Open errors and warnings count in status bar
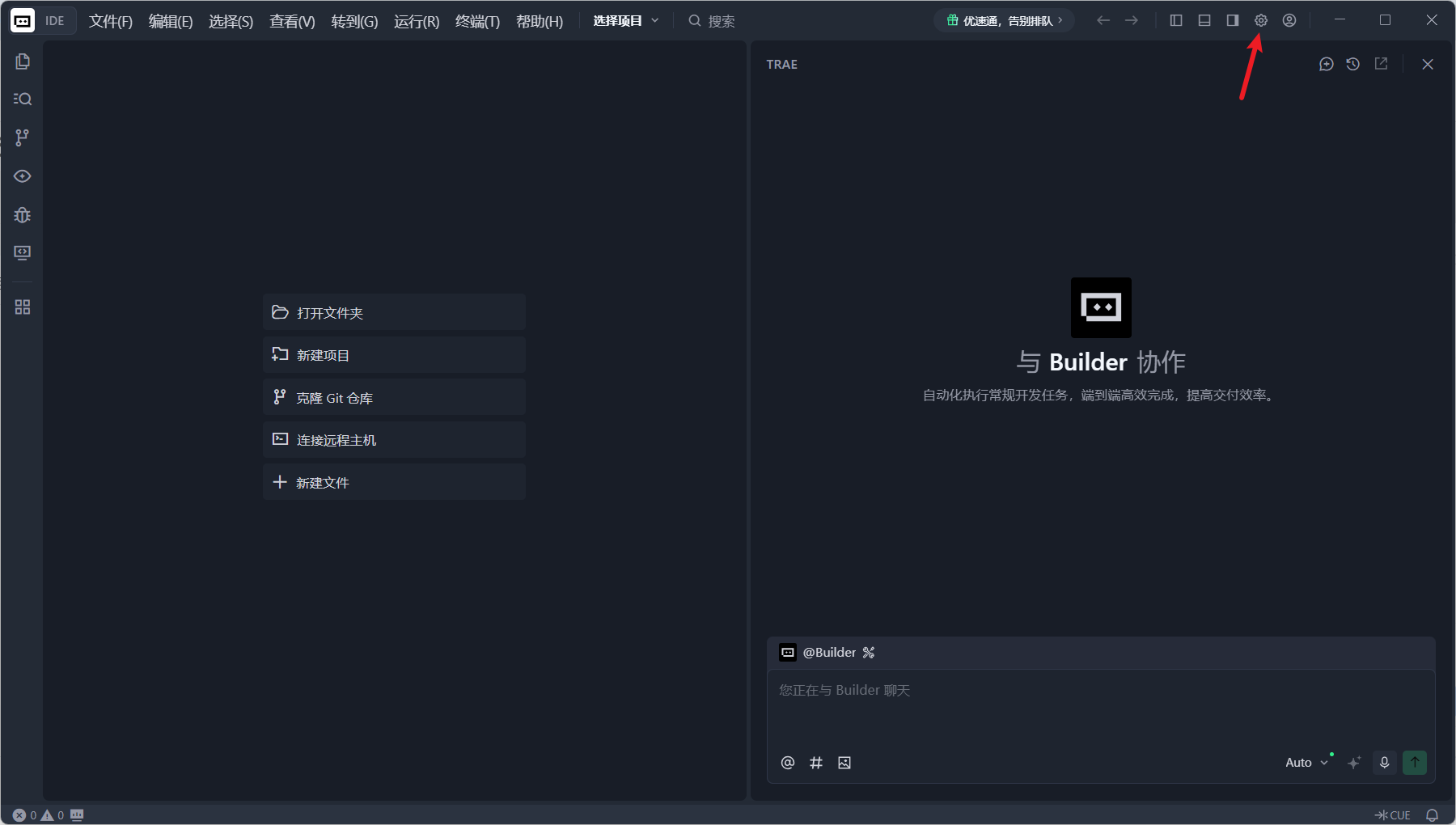This screenshot has height=825, width=1456. [x=38, y=815]
